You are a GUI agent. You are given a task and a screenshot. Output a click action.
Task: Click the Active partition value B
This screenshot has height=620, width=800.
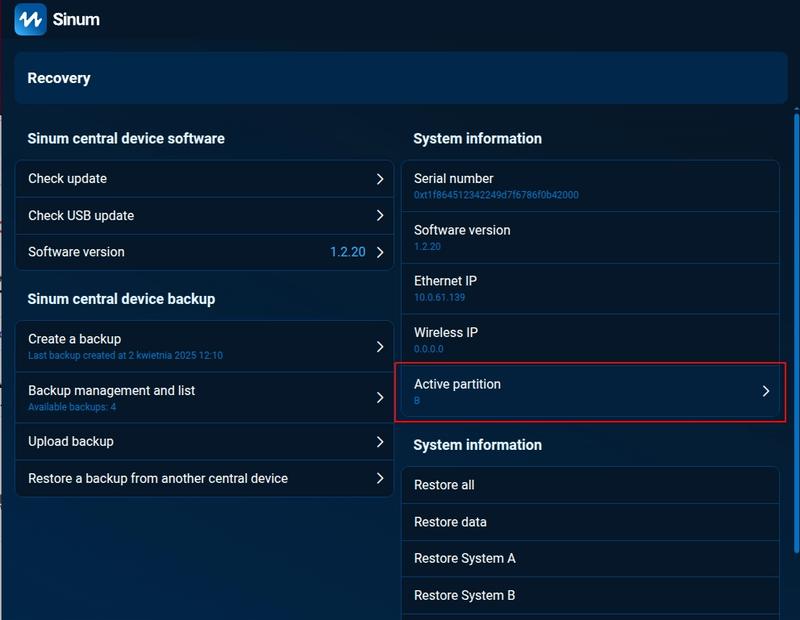[417, 401]
